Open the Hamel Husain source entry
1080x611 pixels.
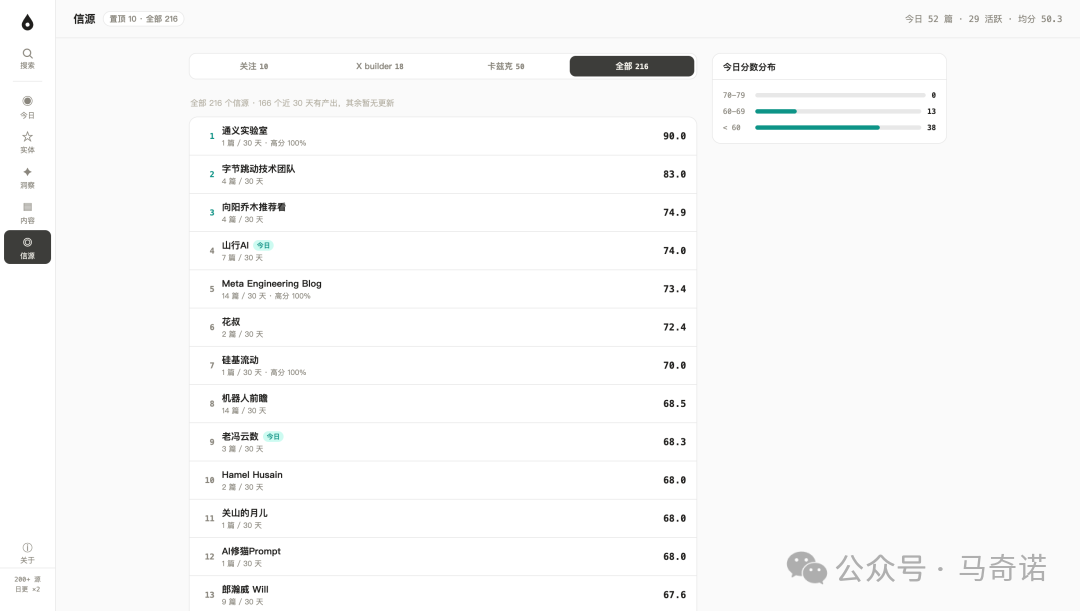click(x=443, y=480)
